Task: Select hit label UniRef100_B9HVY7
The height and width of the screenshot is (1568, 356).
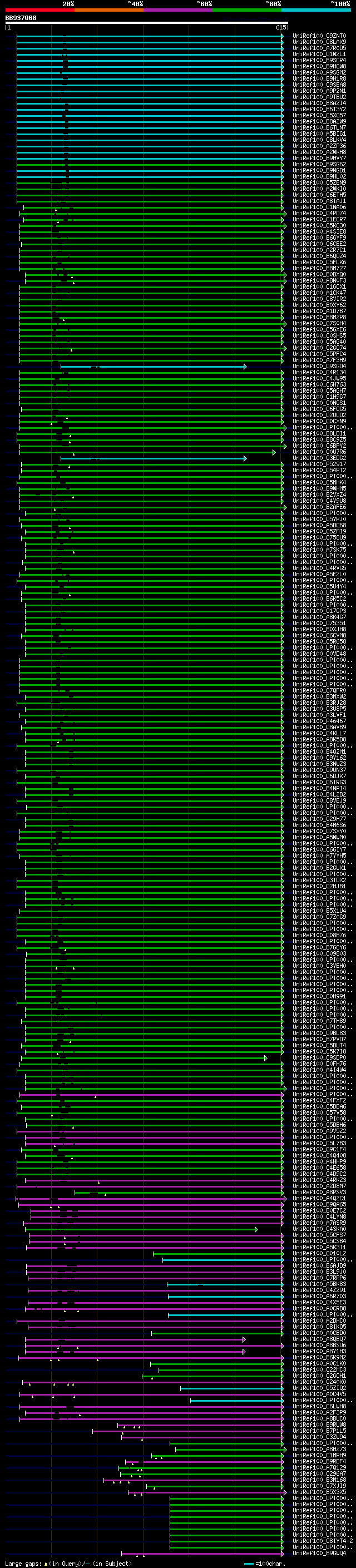Action: 319,159
